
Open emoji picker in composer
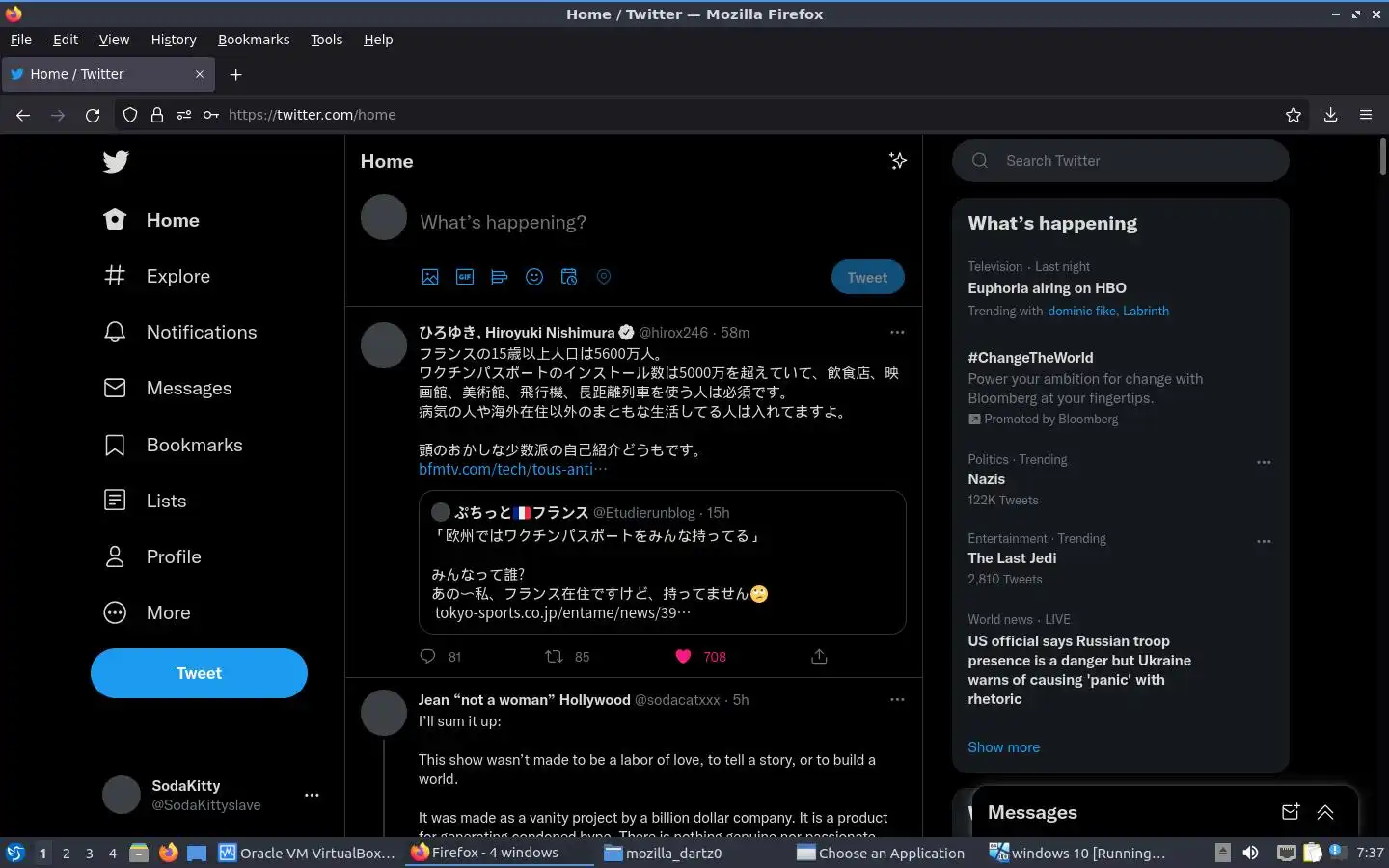click(x=534, y=277)
